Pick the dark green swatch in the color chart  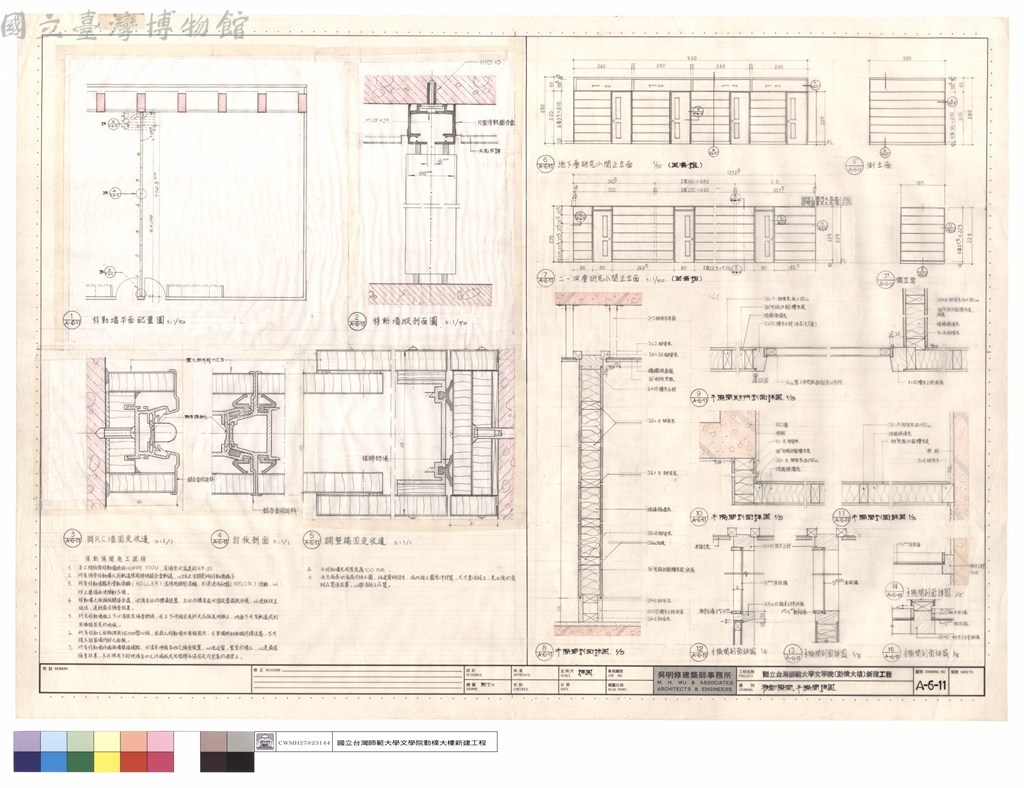click(80, 762)
